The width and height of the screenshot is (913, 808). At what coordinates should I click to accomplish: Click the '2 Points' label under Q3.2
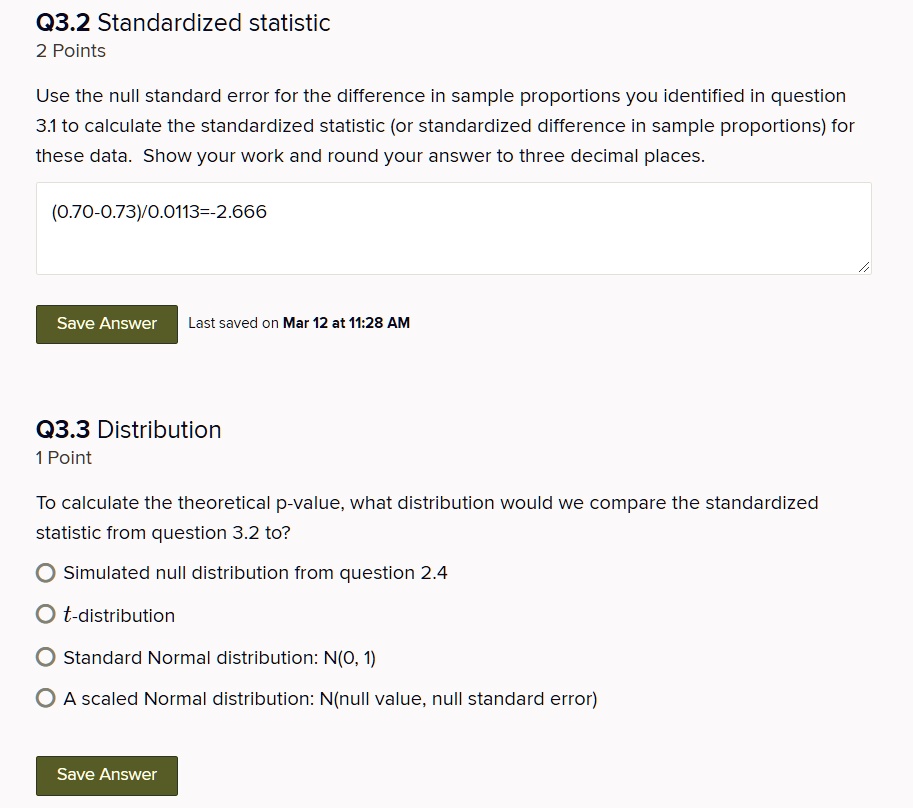70,50
